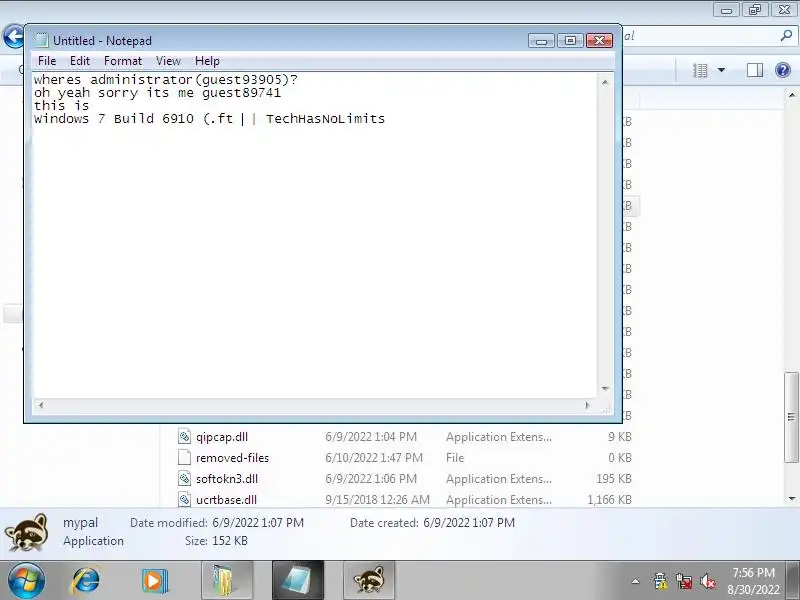Launch Windows Media Player from taskbar
800x600 pixels.
coord(155,581)
